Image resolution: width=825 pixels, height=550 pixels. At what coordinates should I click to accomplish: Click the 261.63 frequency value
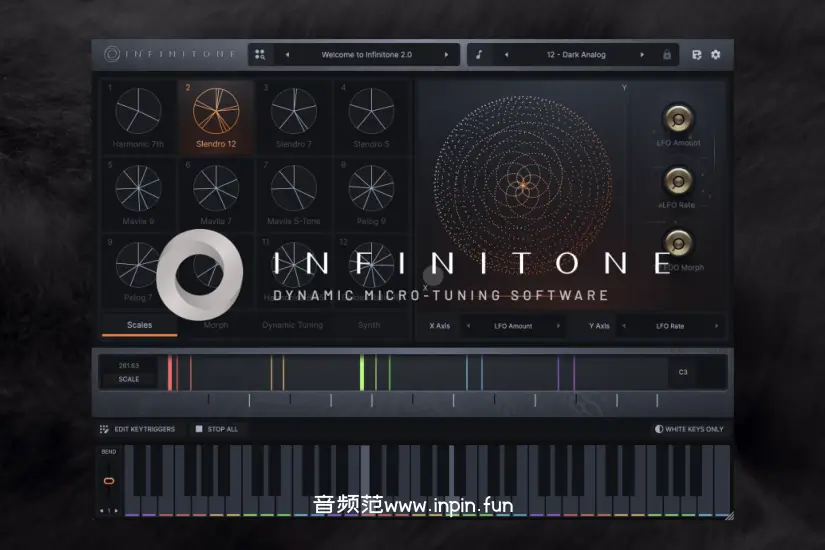point(129,365)
